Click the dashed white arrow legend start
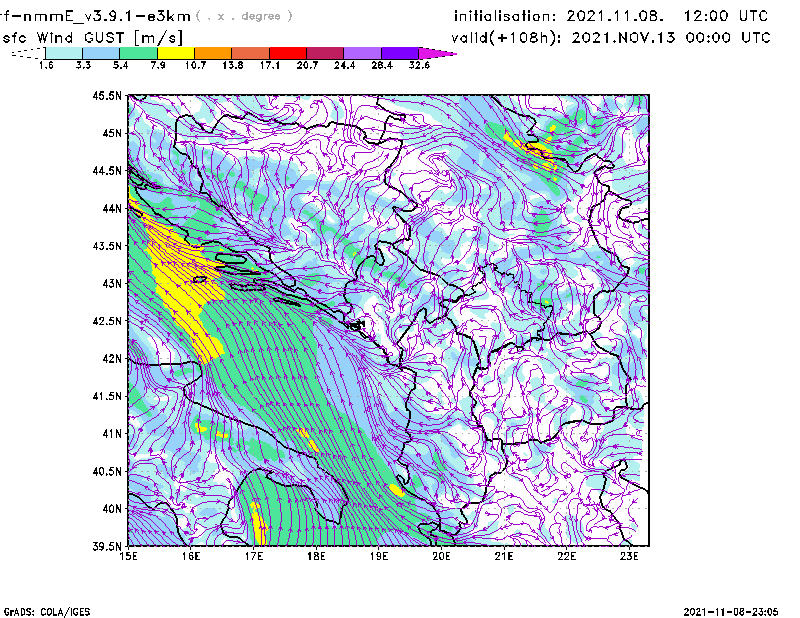800x618 pixels. click(28, 53)
